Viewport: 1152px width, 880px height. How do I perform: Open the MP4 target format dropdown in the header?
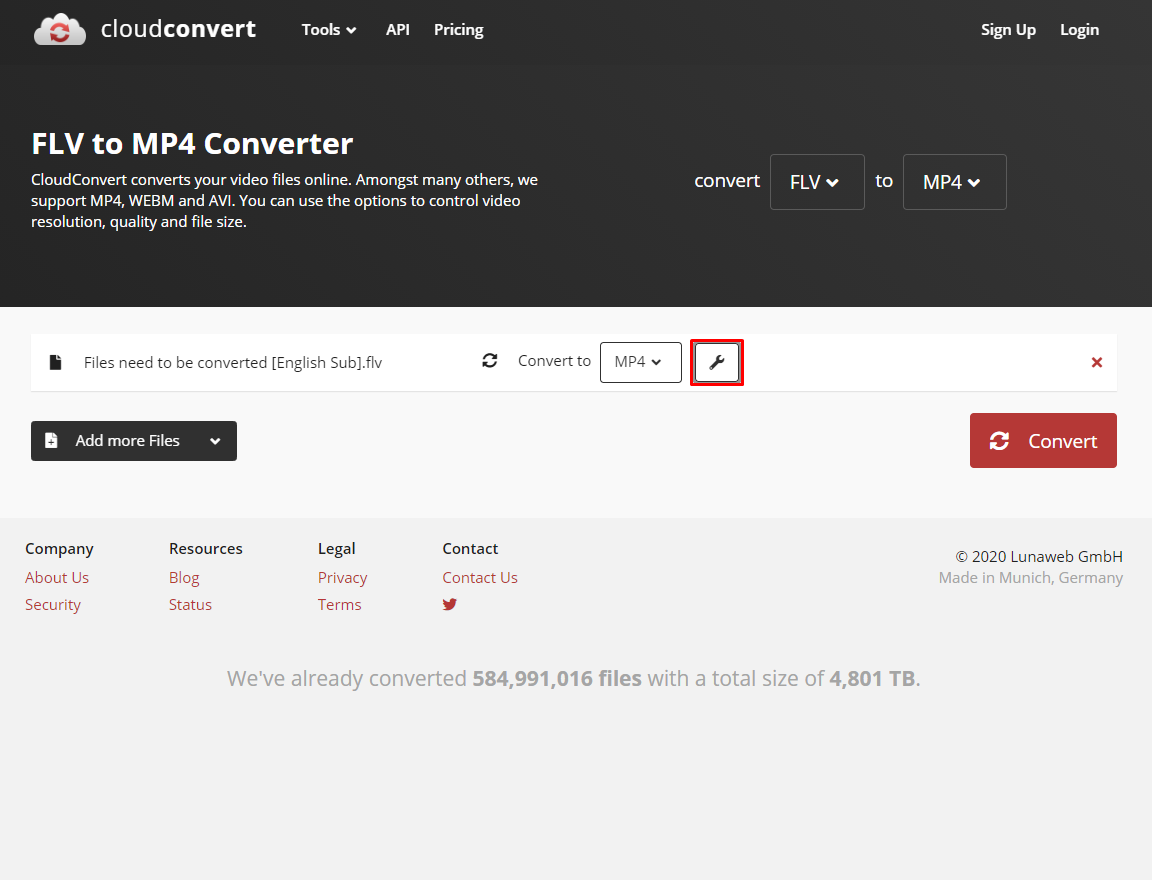point(954,182)
